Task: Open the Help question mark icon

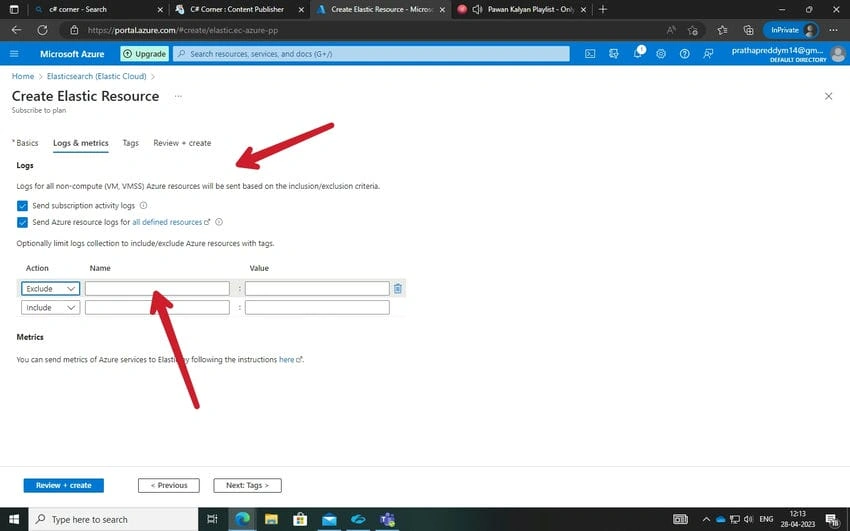Action: point(685,54)
